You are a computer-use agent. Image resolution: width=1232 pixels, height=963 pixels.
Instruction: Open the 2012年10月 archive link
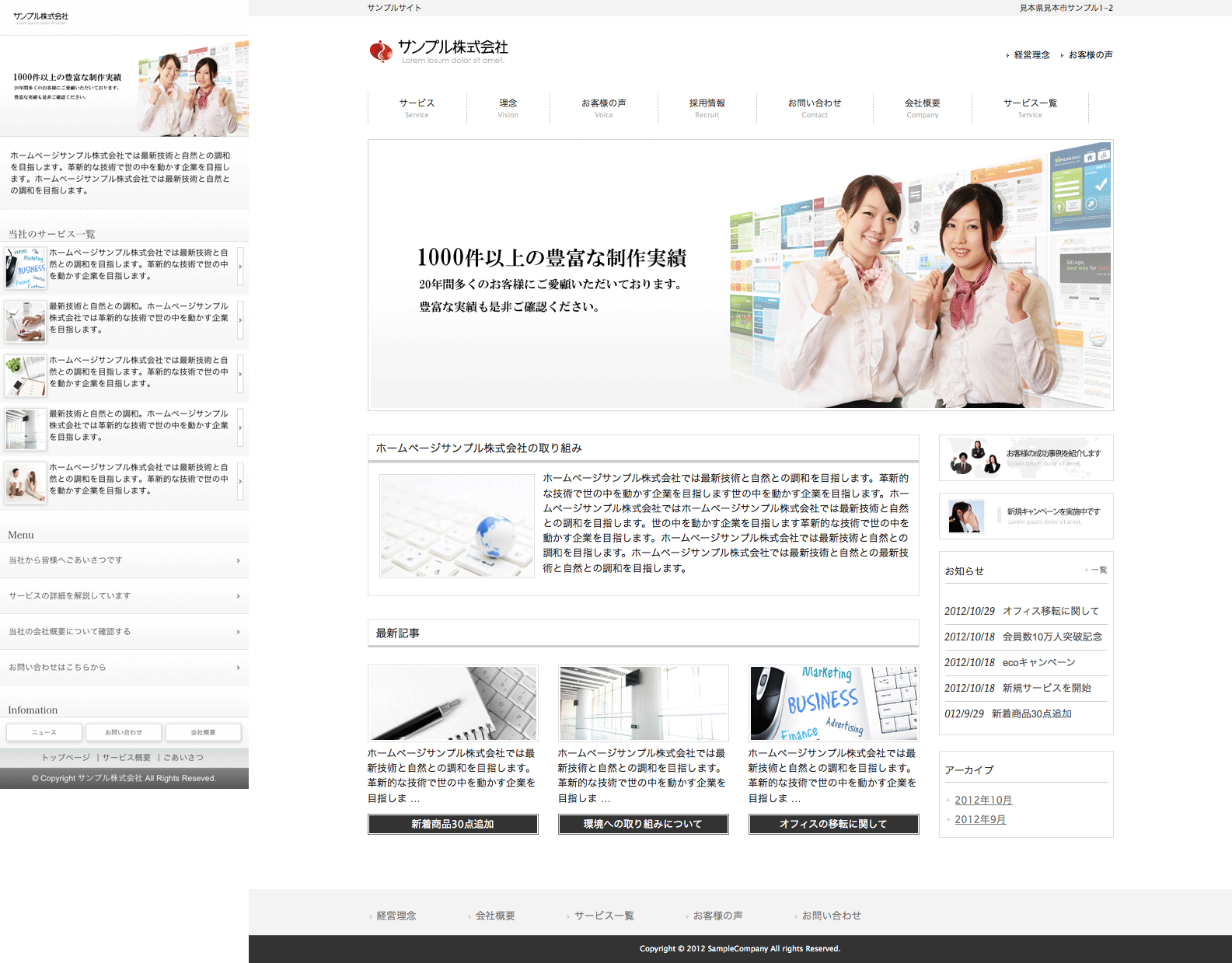point(983,800)
